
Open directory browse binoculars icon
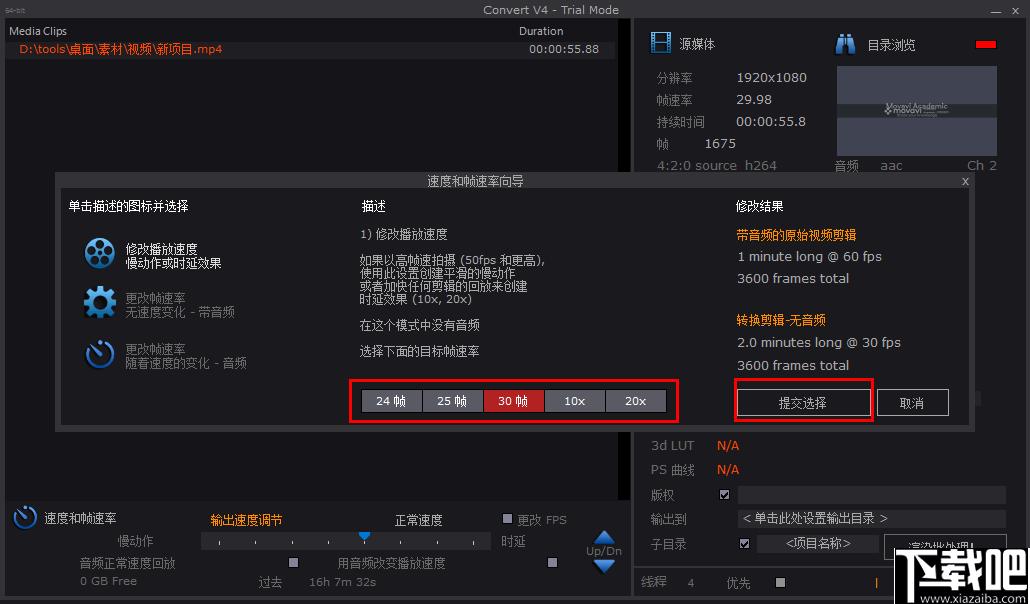(x=845, y=44)
